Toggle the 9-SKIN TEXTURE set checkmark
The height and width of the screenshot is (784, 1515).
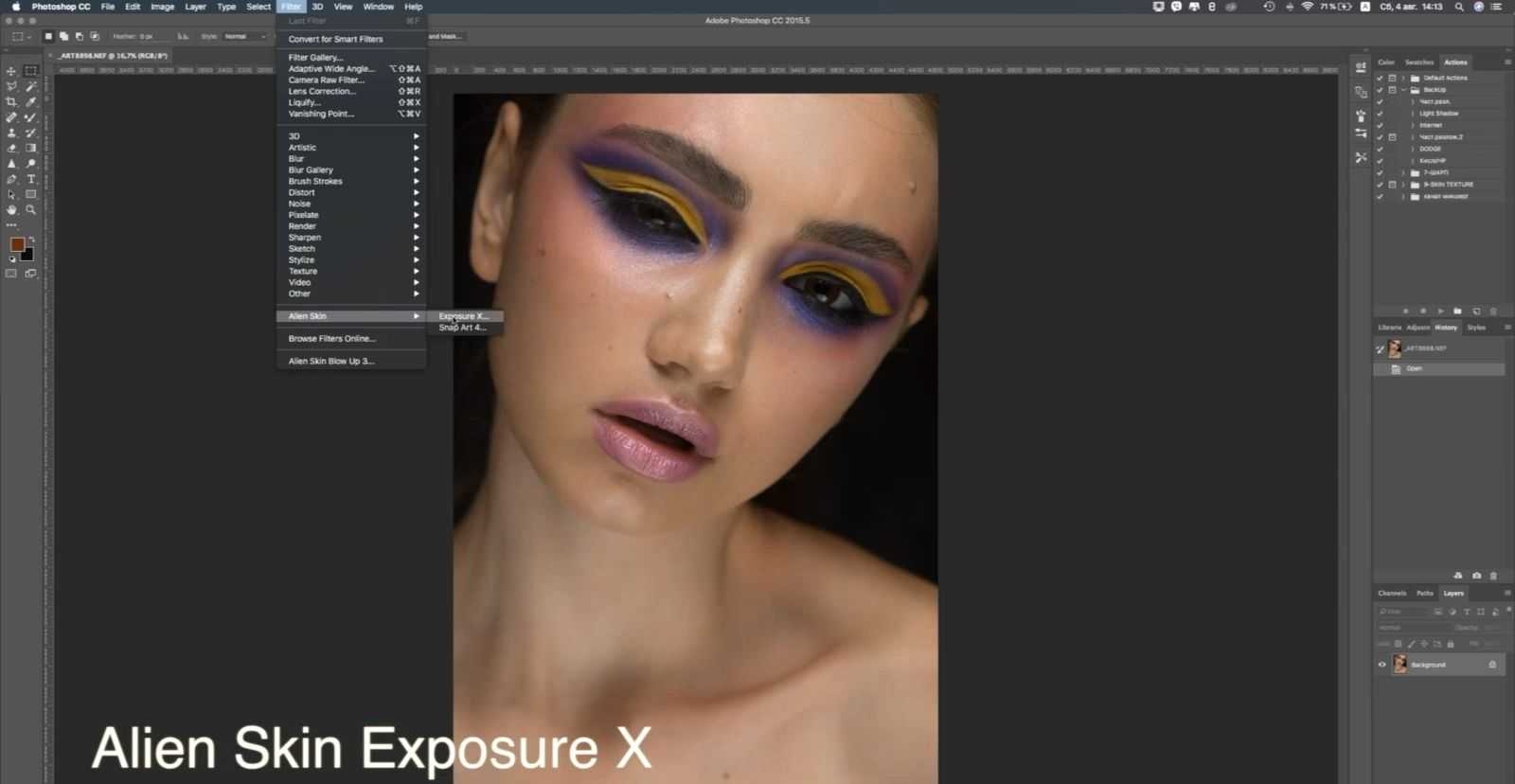(1380, 185)
